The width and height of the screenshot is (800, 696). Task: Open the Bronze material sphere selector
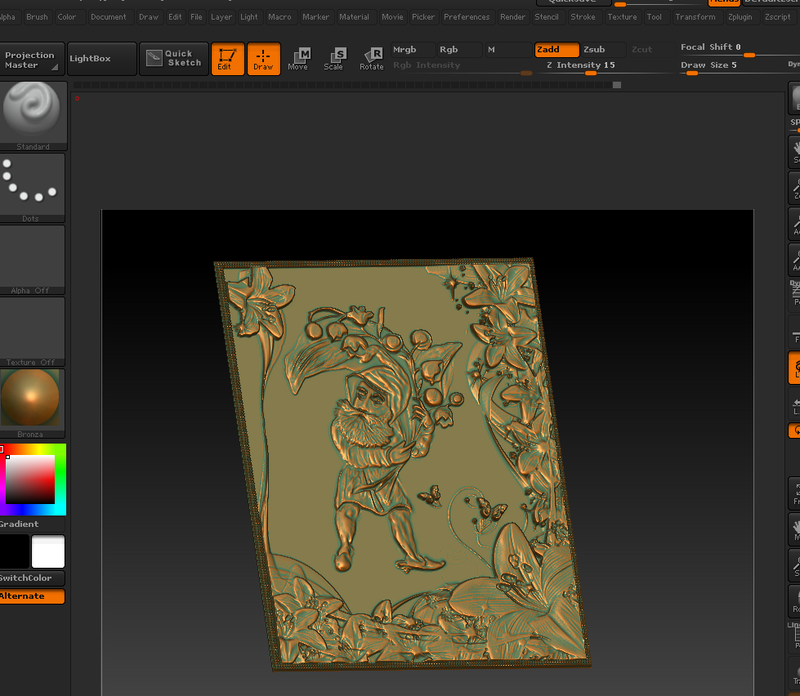pos(32,404)
